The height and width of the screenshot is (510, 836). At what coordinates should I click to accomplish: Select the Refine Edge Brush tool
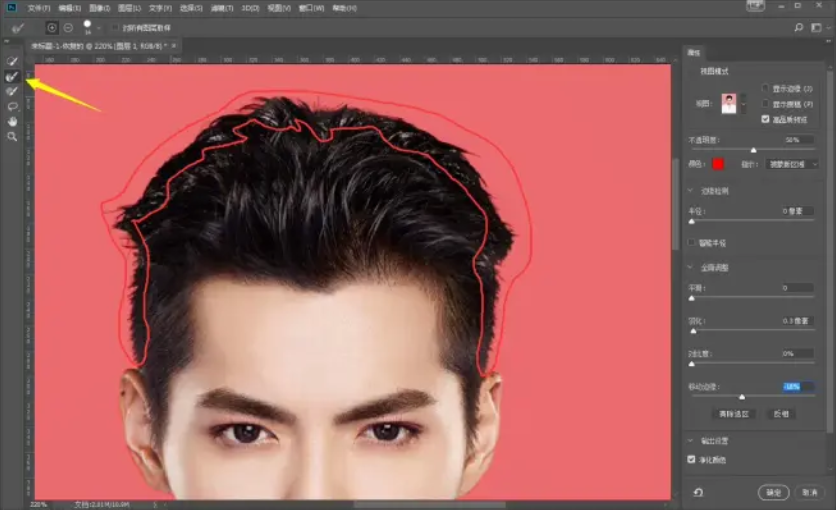[12, 76]
